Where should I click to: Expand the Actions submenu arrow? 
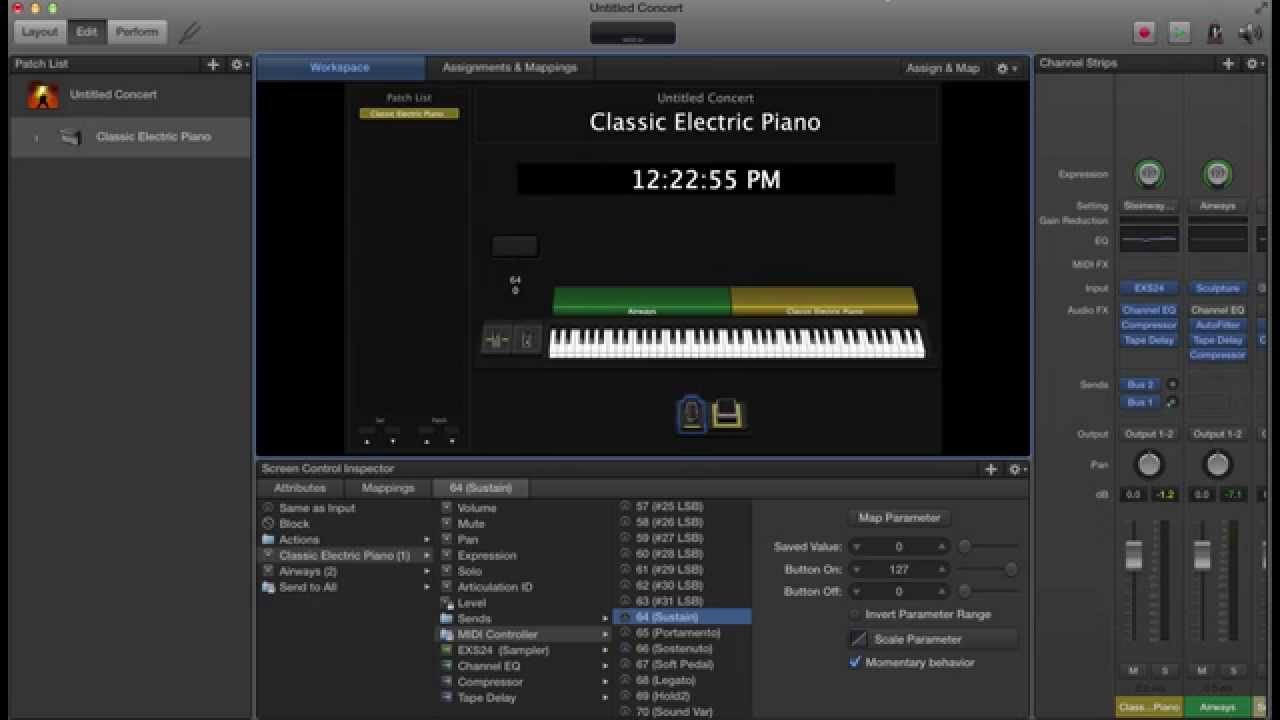[427, 540]
